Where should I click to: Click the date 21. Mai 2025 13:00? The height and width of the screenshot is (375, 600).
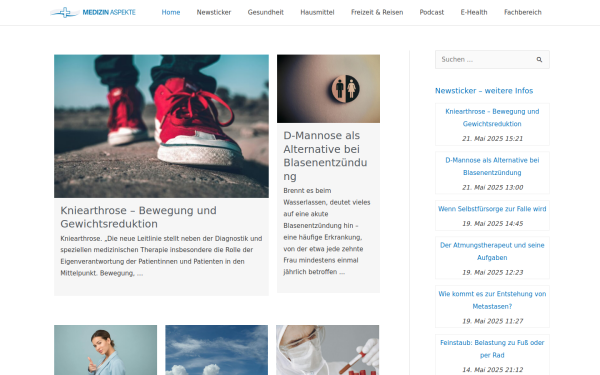pyautogui.click(x=492, y=188)
